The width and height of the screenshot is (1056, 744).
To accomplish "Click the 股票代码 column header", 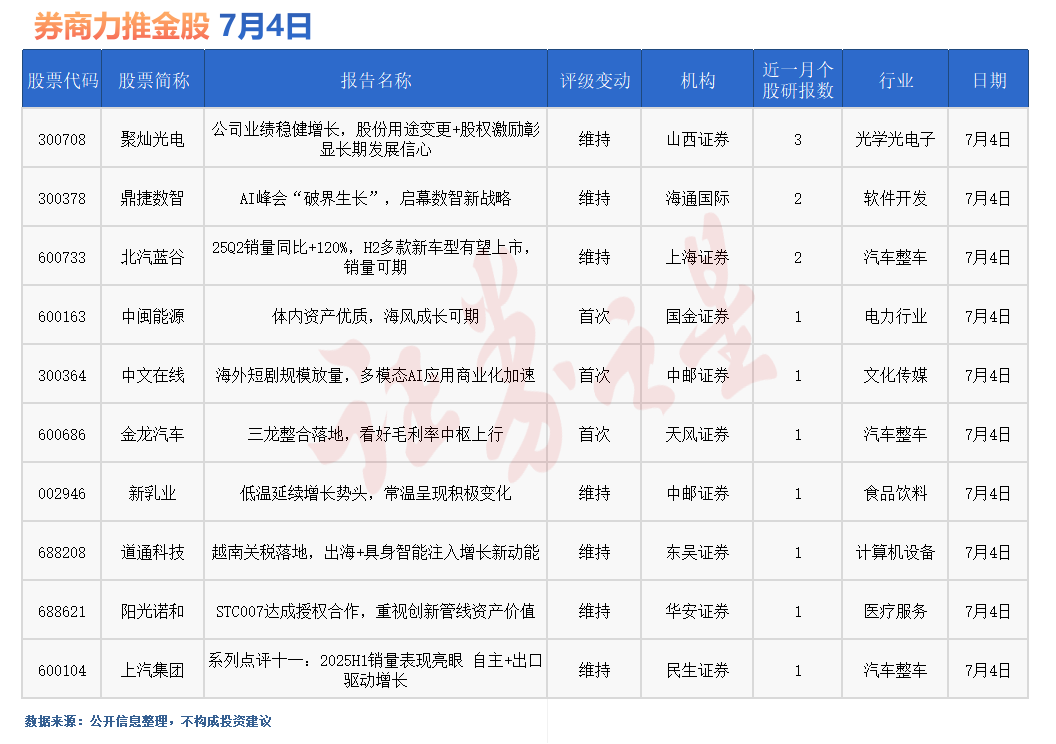I will tap(62, 81).
